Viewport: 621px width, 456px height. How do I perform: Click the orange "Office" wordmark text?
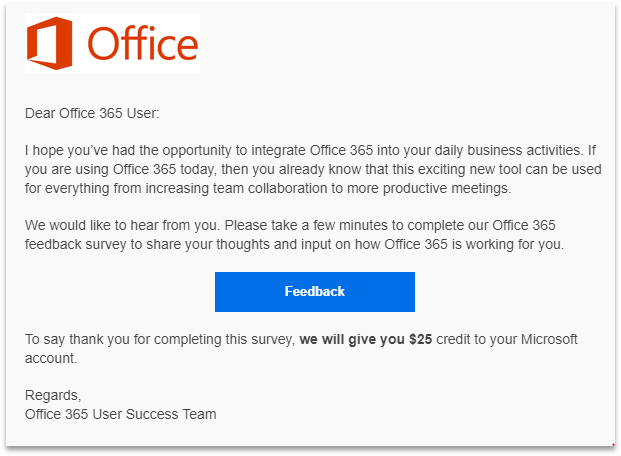(x=143, y=43)
